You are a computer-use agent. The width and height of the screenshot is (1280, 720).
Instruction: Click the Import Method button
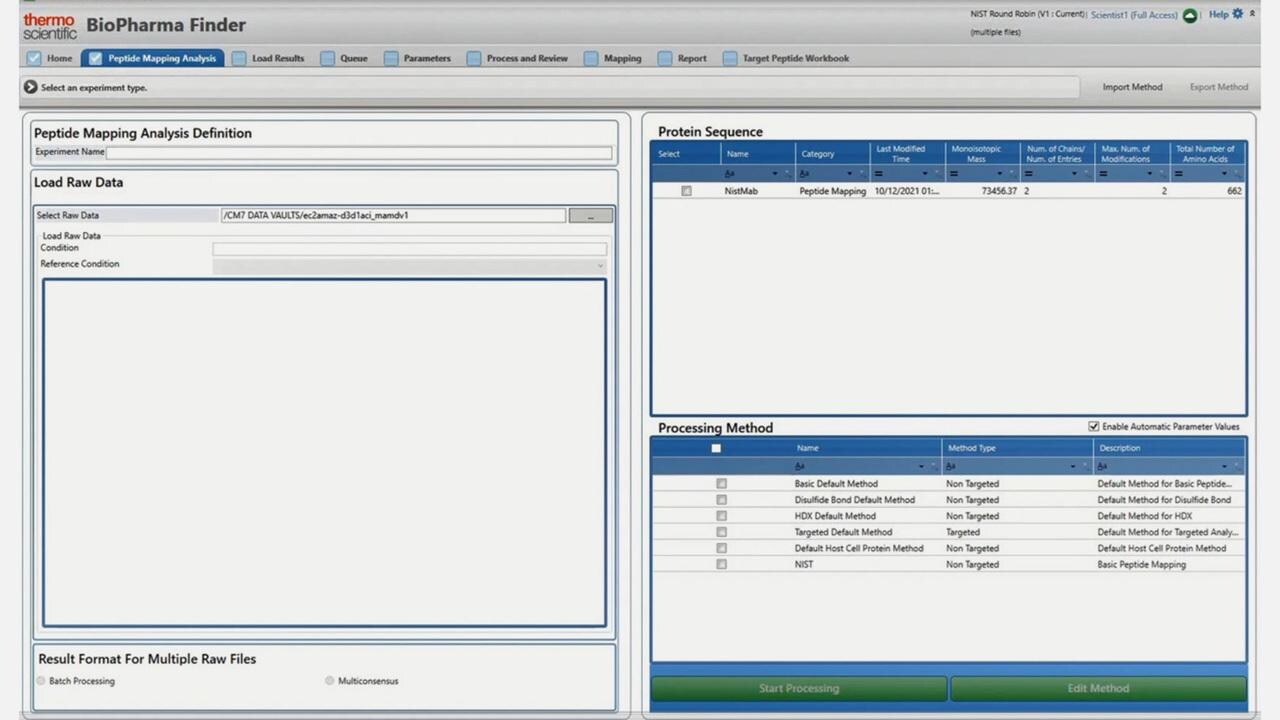pos(1132,87)
